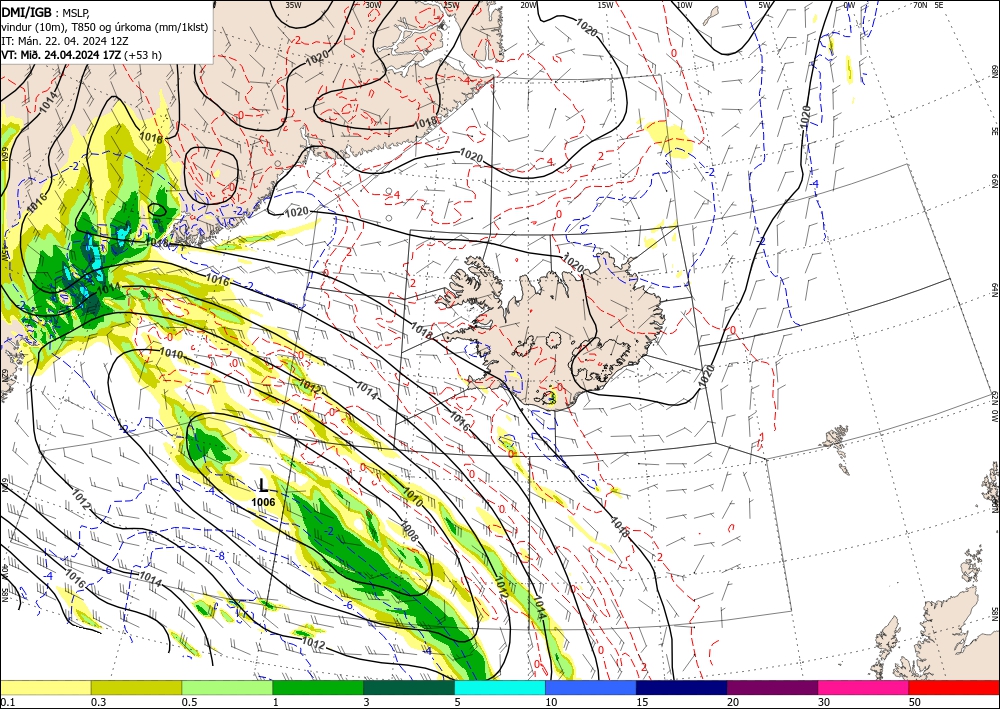The width and height of the screenshot is (1000, 709).
Task: Click the '70N 5E' corner label
Action: click(928, 4)
